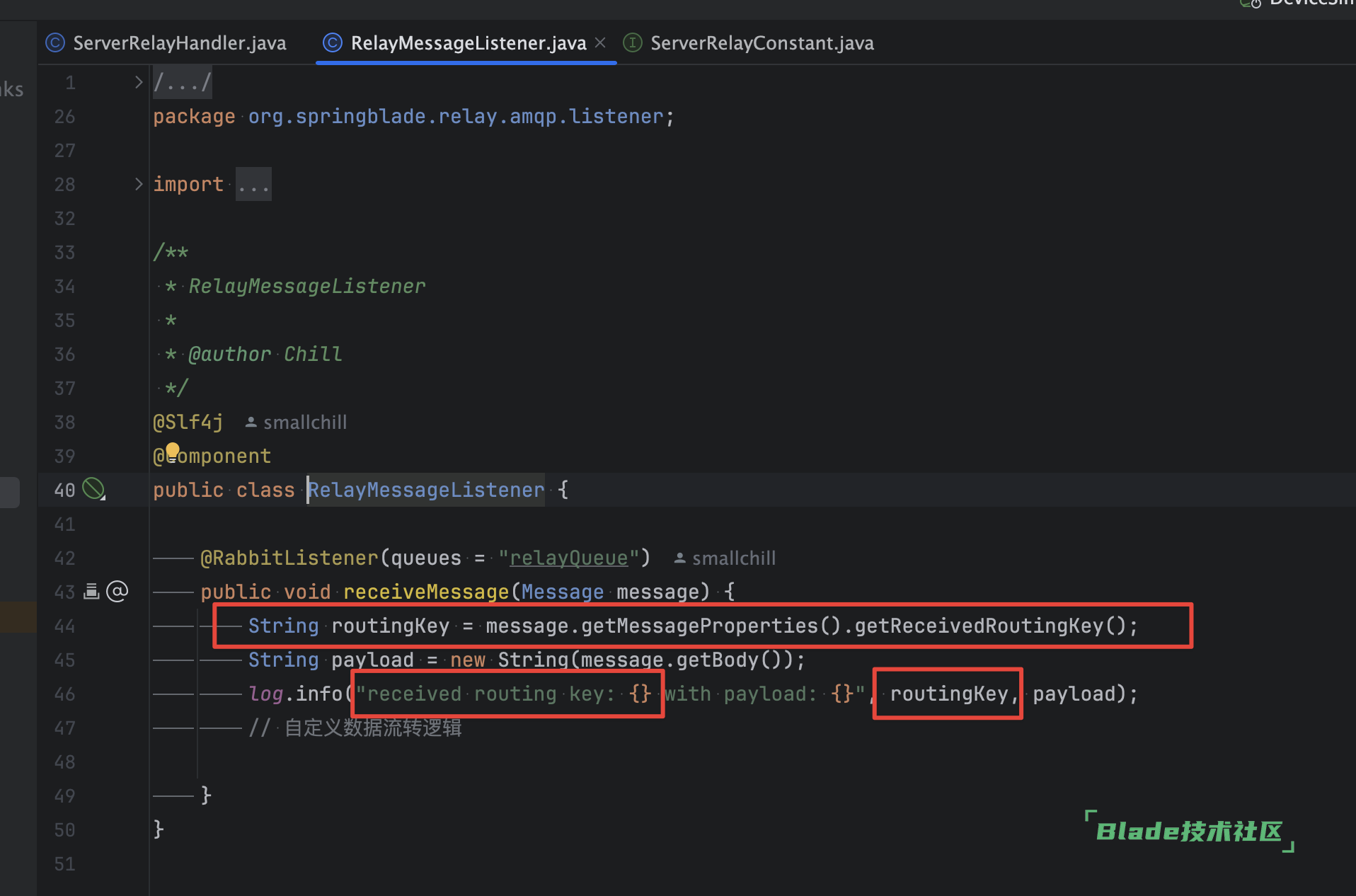The image size is (1356, 896).
Task: Click the smallchill author hint next to @Slf4j
Action: coord(296,423)
